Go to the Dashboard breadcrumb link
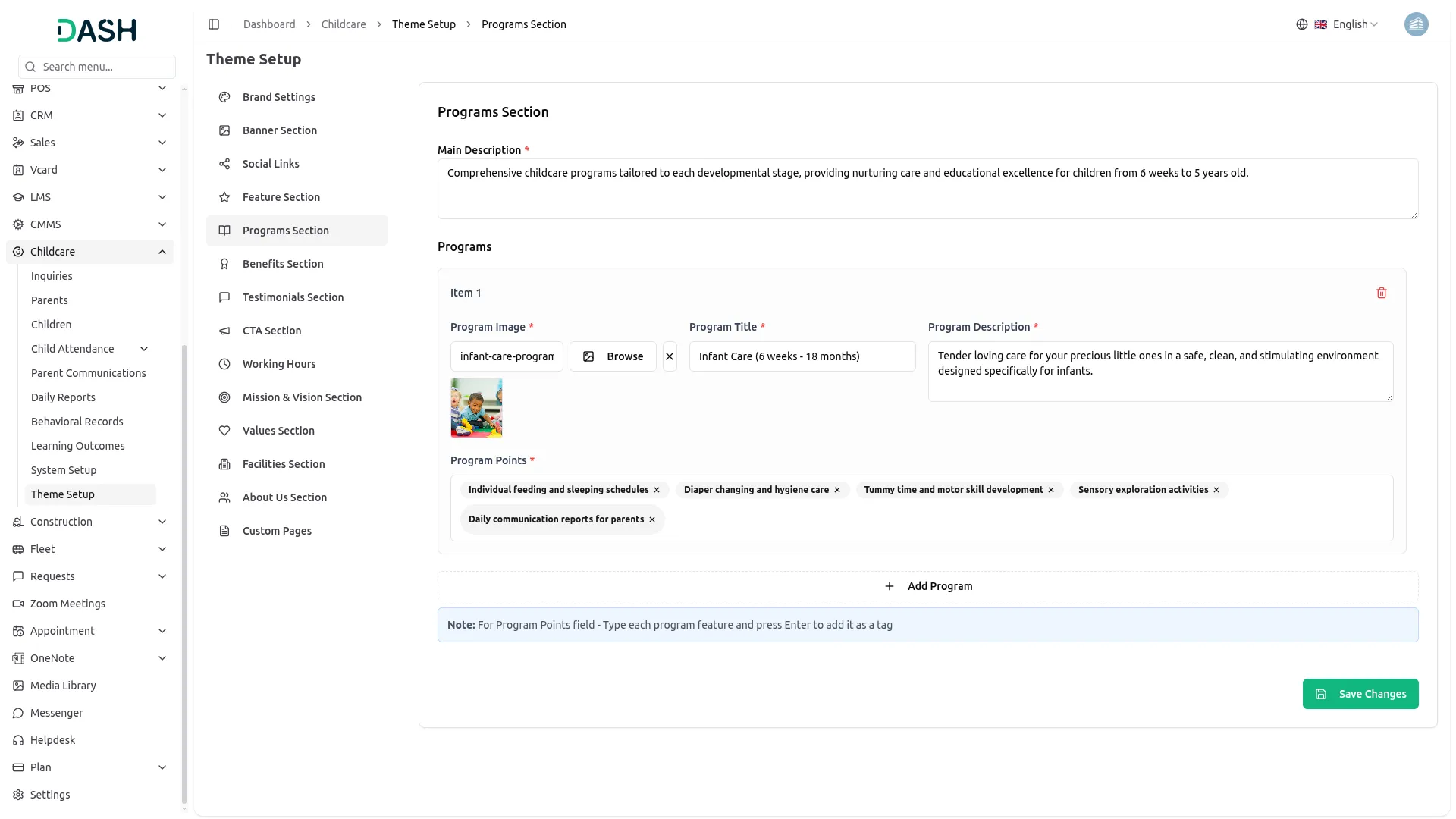 click(268, 24)
